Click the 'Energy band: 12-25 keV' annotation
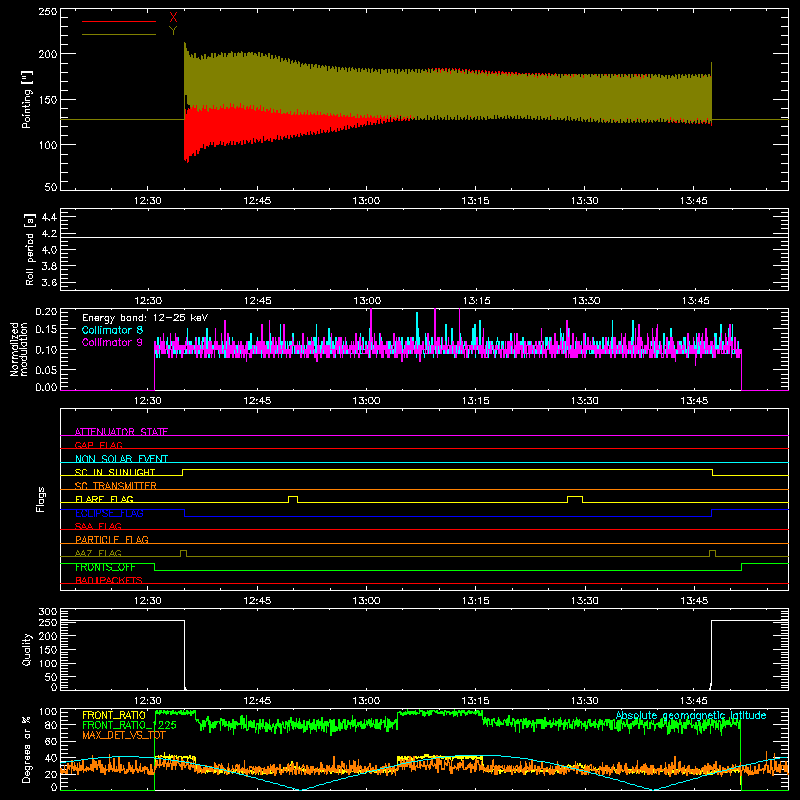The height and width of the screenshot is (800, 800). click(145, 318)
